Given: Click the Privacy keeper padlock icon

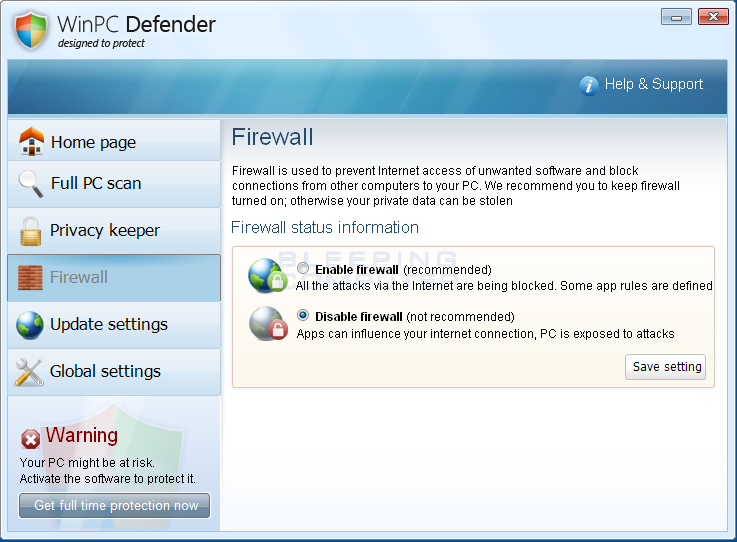Looking at the screenshot, I should click(x=31, y=231).
